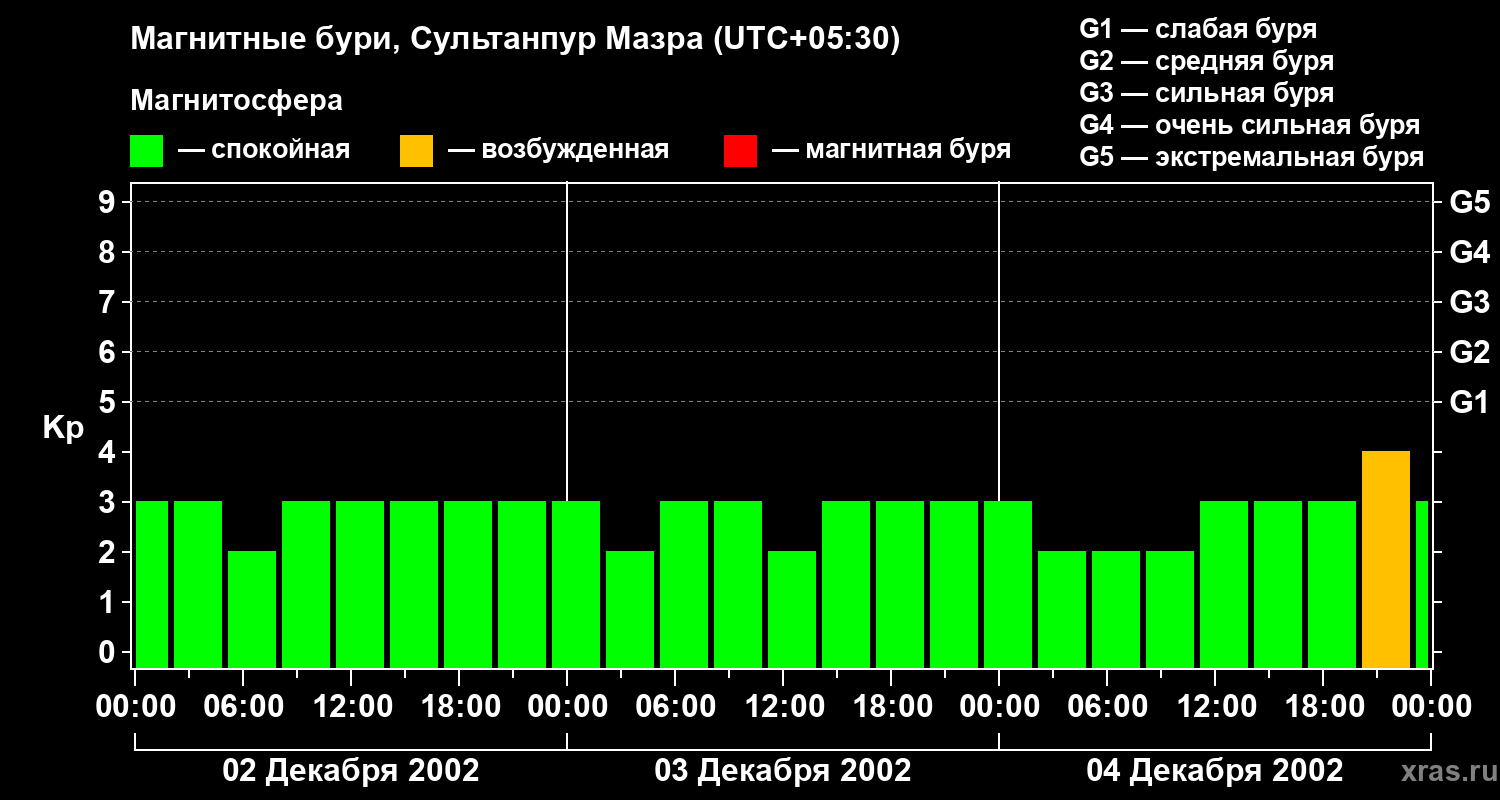This screenshot has width=1500, height=800.
Task: Click the right-axis 'G3' tick label
Action: [x=1469, y=303]
